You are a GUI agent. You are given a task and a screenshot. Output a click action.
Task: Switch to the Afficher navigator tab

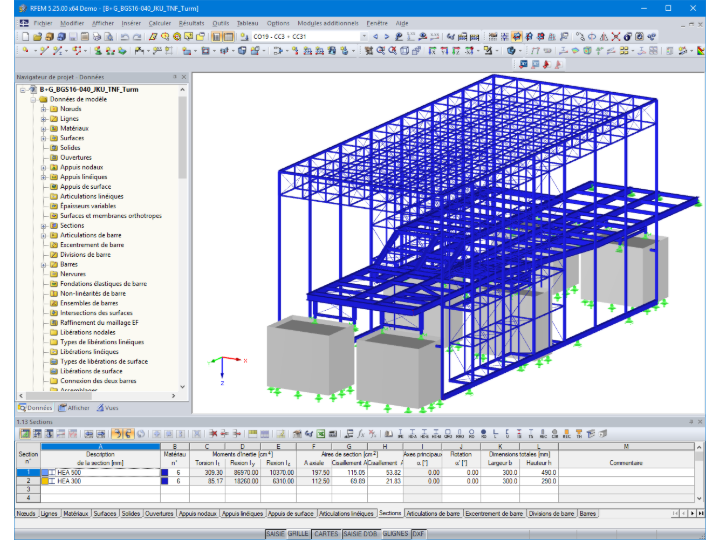(x=74, y=408)
